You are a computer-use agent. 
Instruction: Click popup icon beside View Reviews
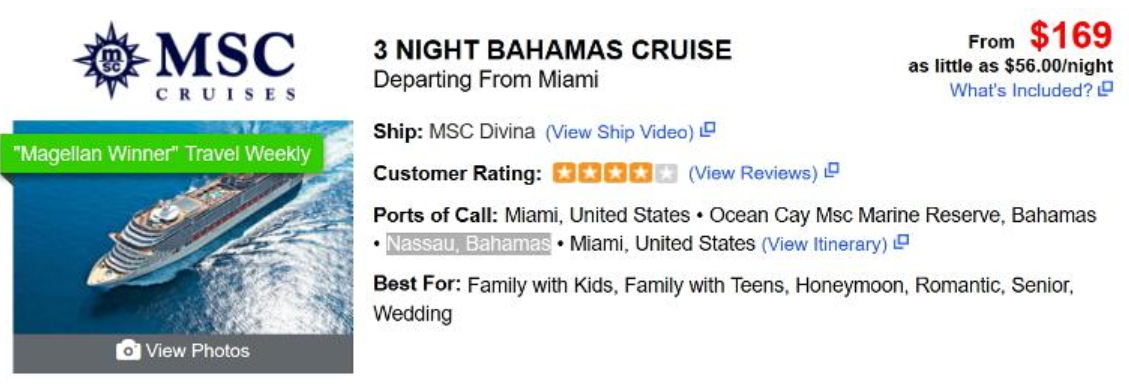(832, 171)
